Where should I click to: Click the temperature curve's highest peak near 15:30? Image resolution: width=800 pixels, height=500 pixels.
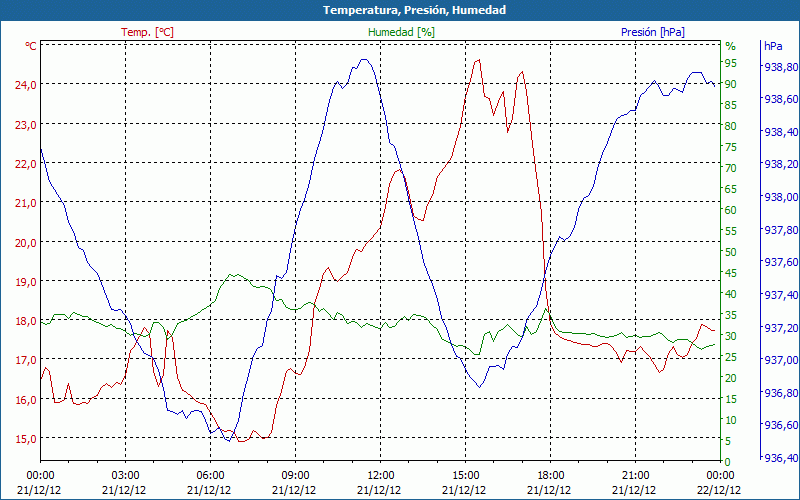[x=478, y=60]
